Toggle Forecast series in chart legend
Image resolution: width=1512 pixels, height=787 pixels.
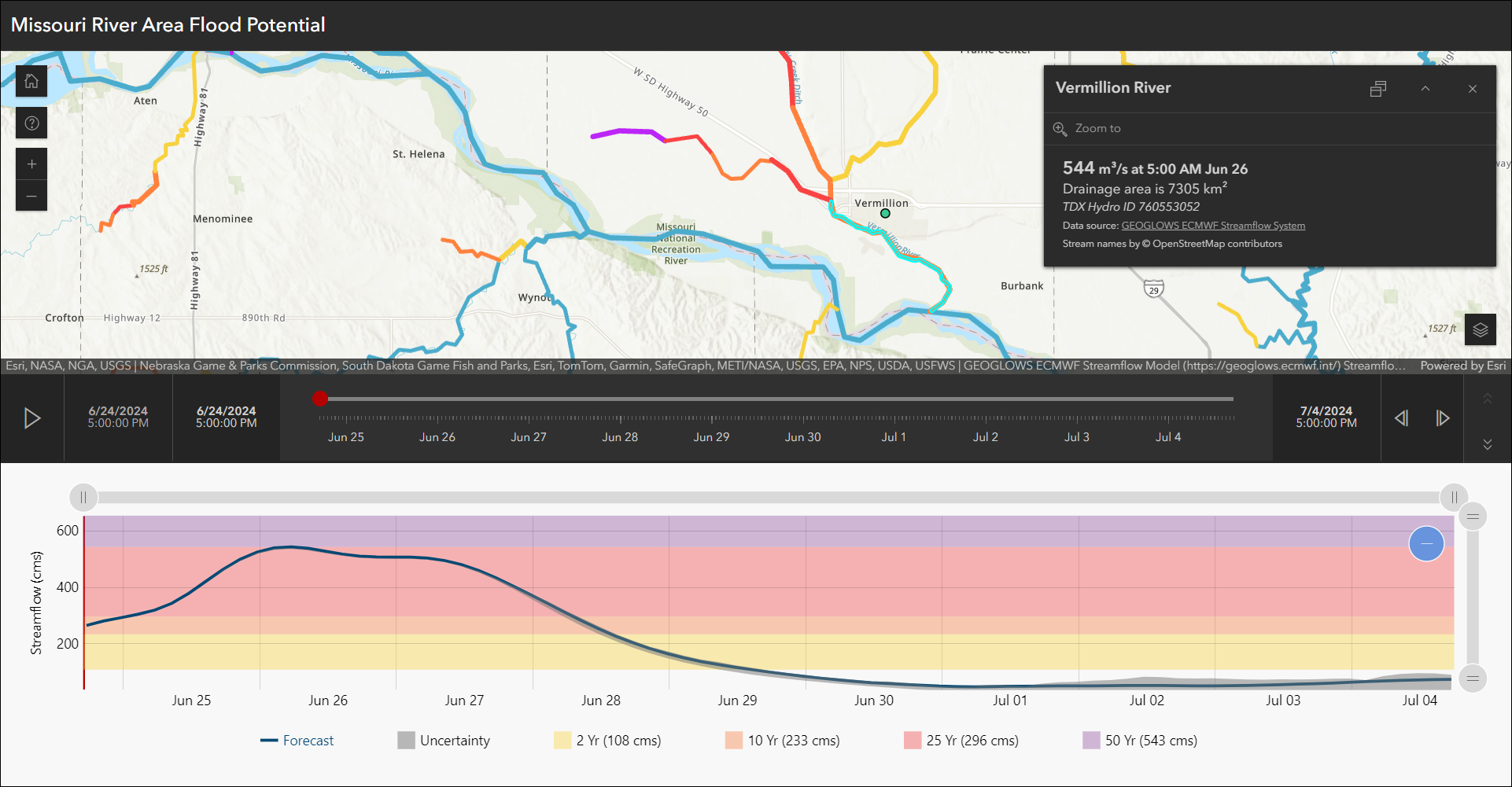pos(297,741)
